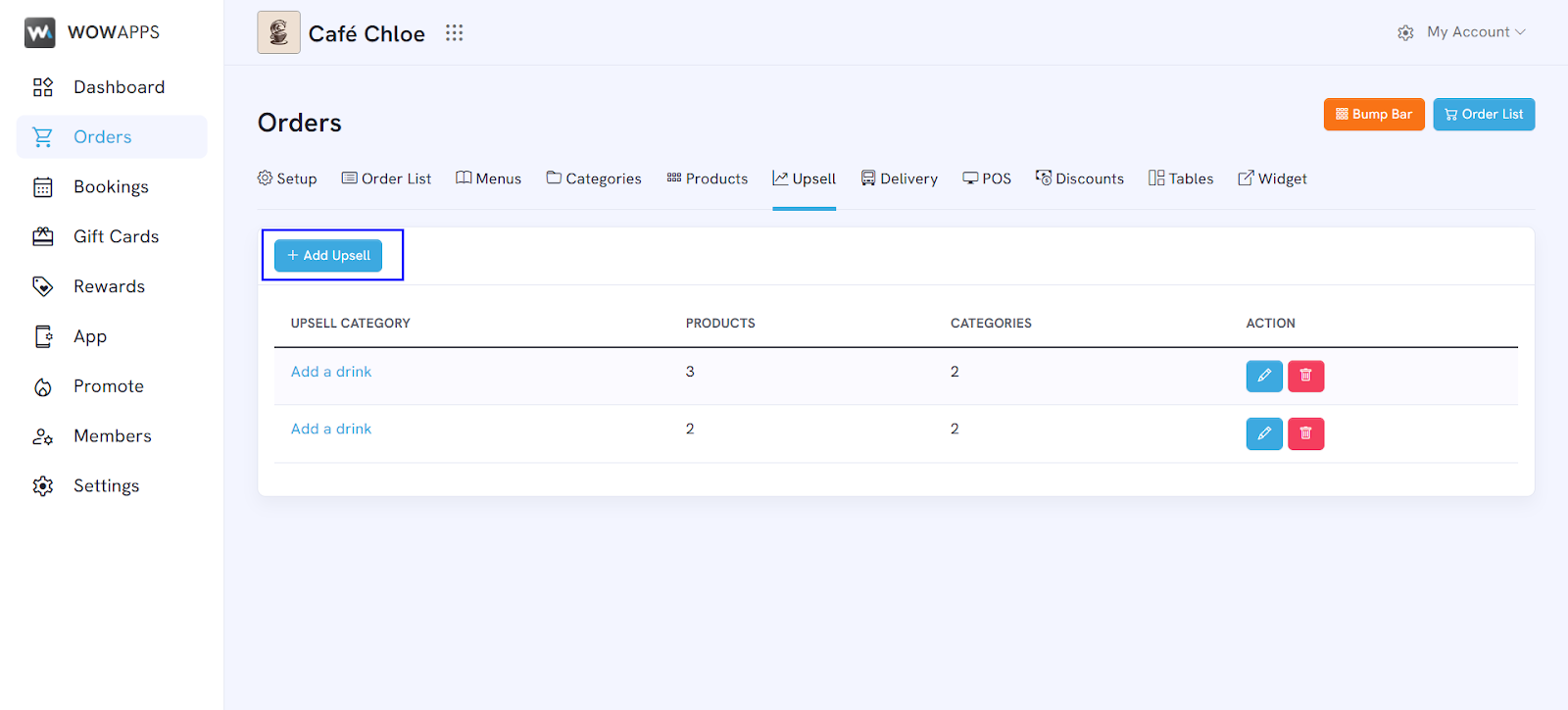Click the Rewards tag icon
1568x710 pixels.
click(x=43, y=286)
